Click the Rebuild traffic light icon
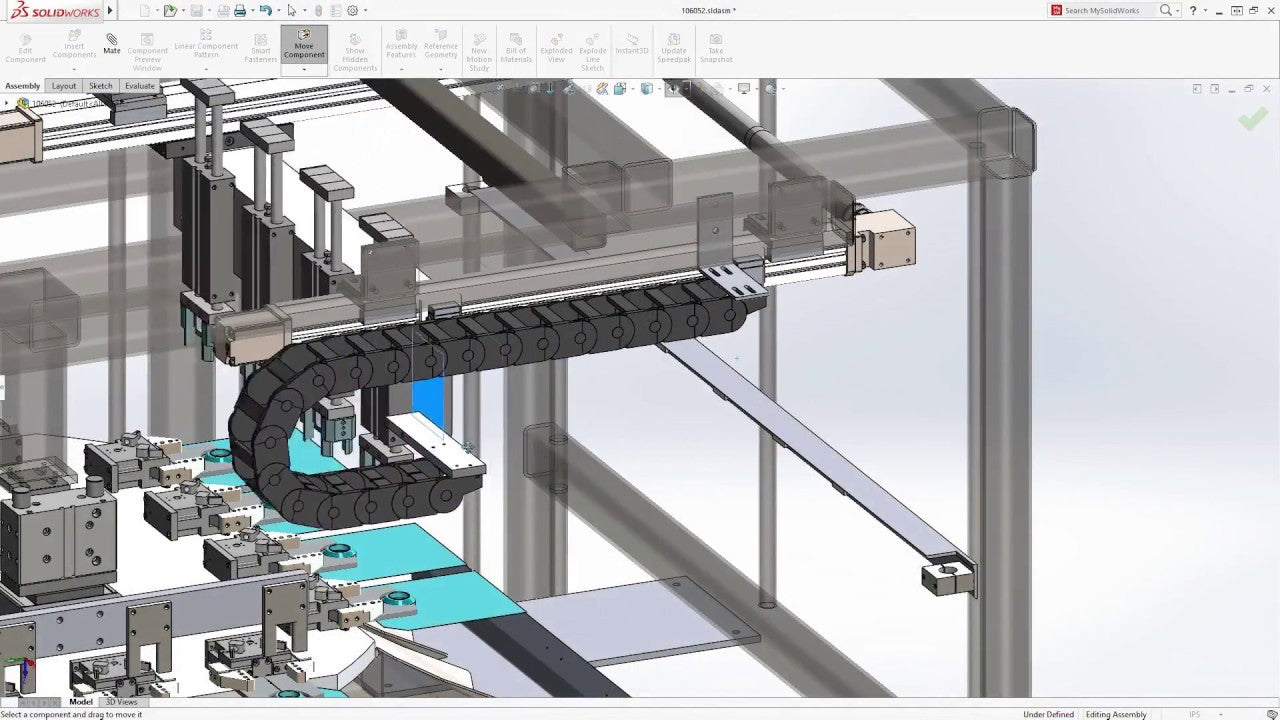Image resolution: width=1280 pixels, height=720 pixels. tap(318, 10)
